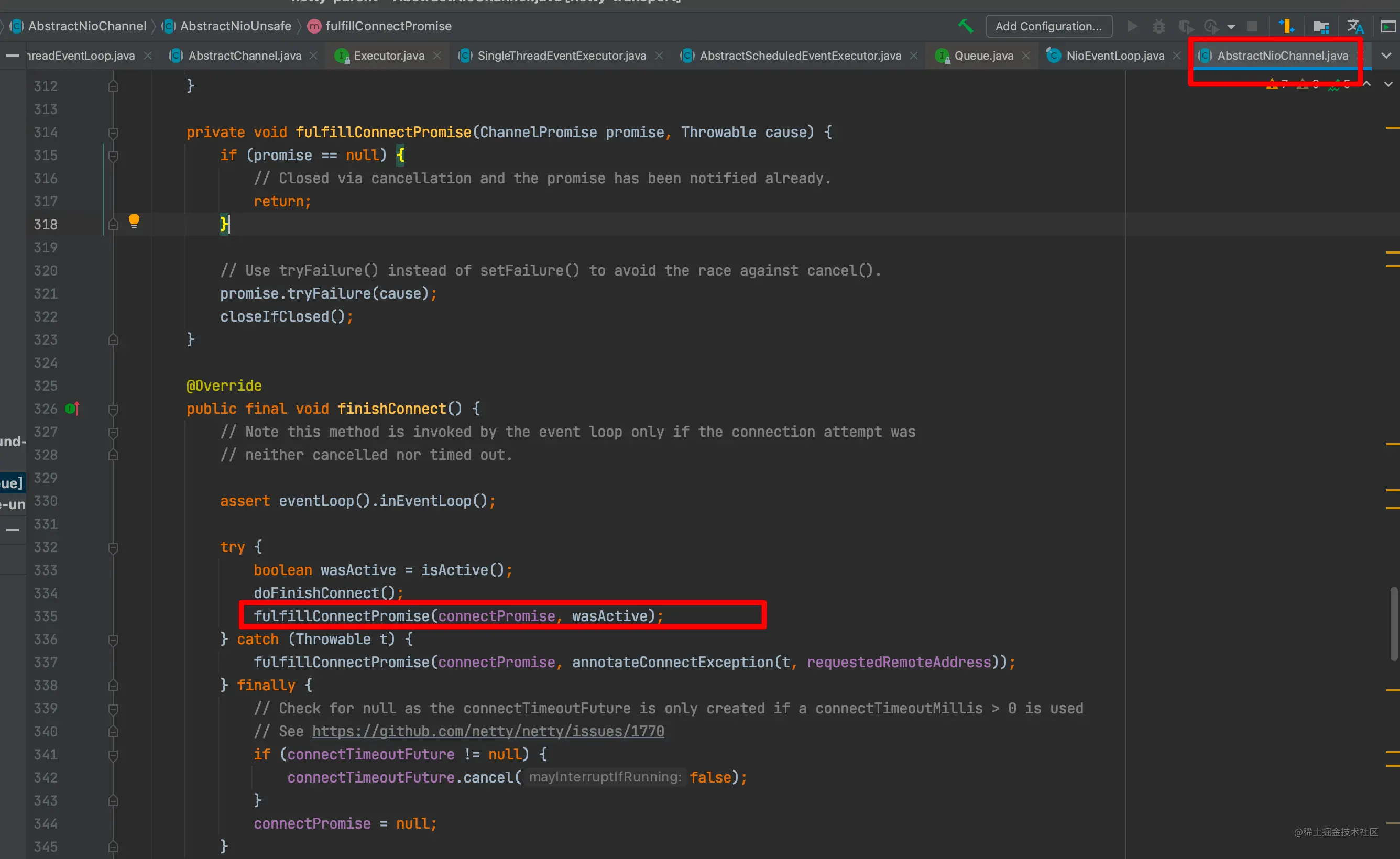This screenshot has height=859, width=1400.
Task: Click the yellow intention lightbulb on line 318
Action: tap(134, 221)
